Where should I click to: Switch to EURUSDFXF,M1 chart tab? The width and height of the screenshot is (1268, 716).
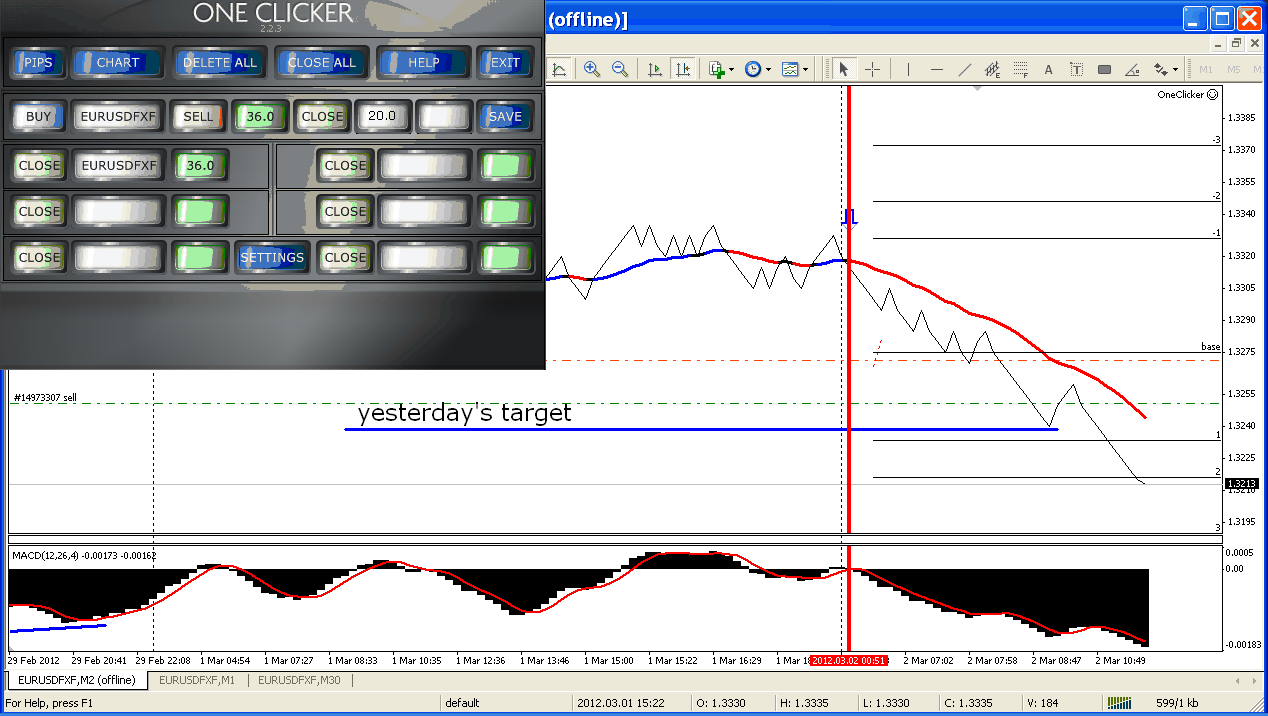196,680
